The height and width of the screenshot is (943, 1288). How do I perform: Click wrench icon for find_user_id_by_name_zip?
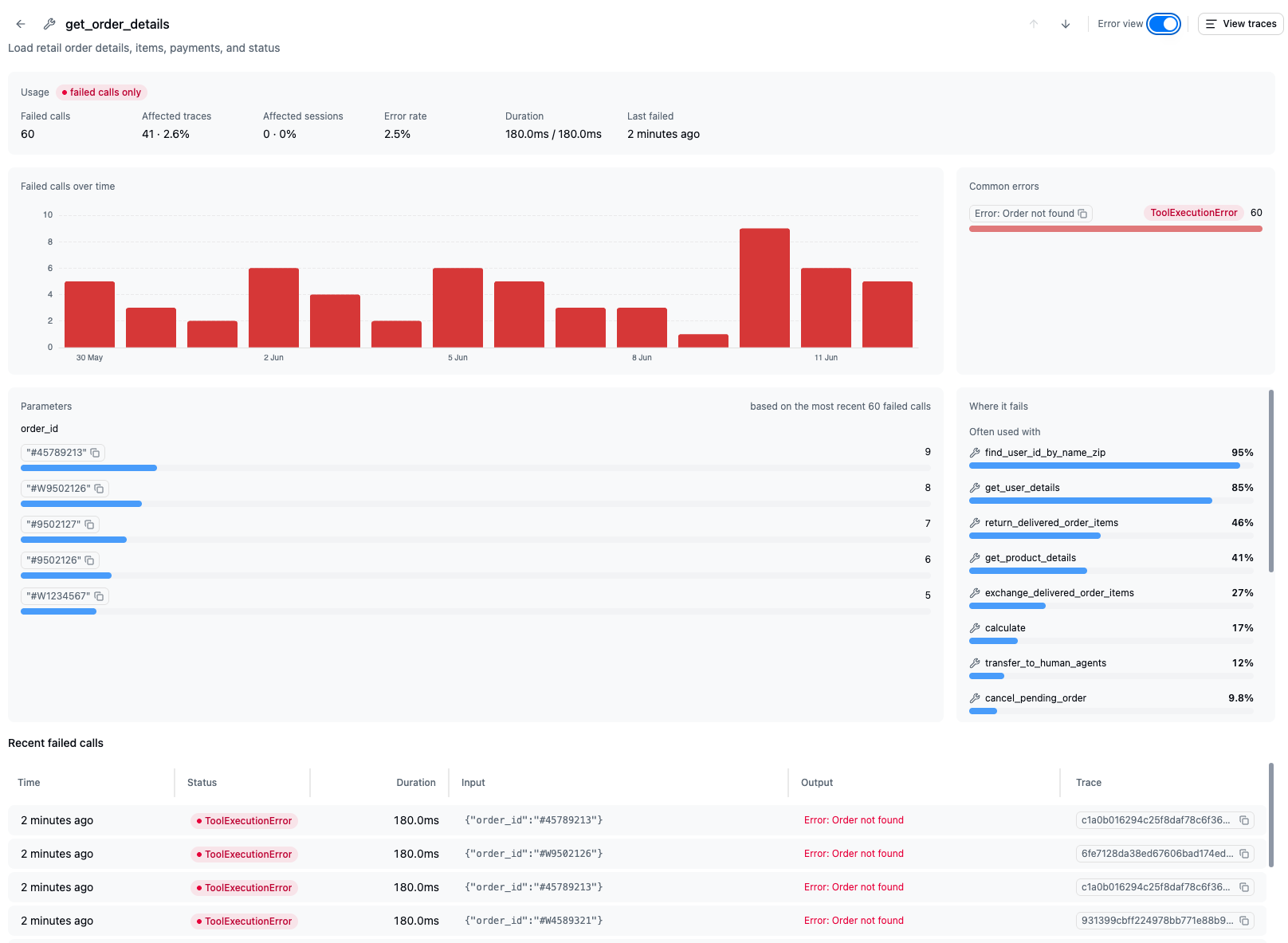point(975,453)
